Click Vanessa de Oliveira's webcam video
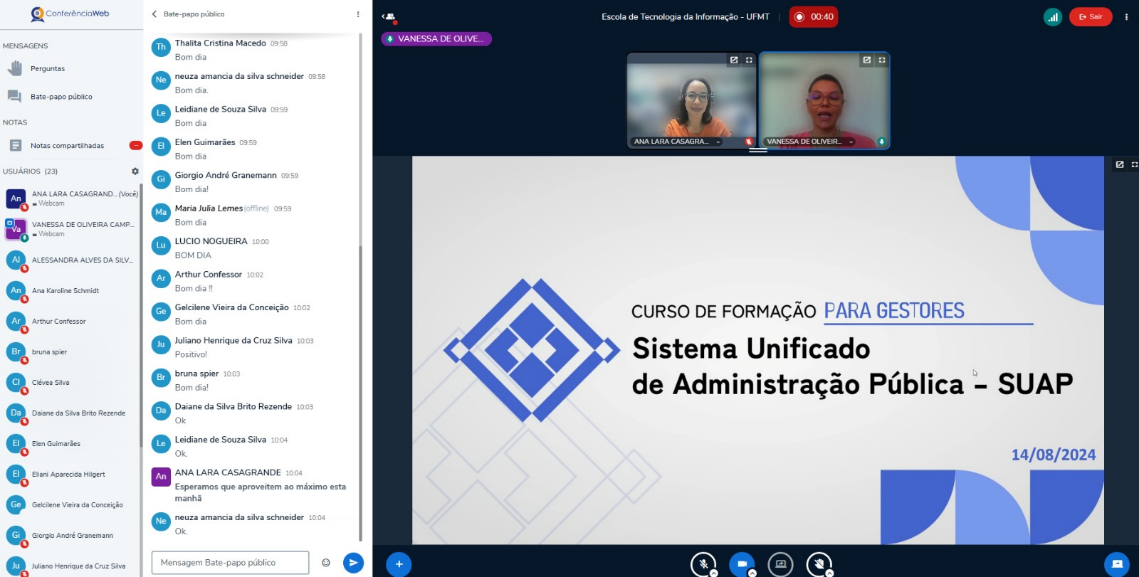Viewport: 1139px width, 577px height. 824,100
